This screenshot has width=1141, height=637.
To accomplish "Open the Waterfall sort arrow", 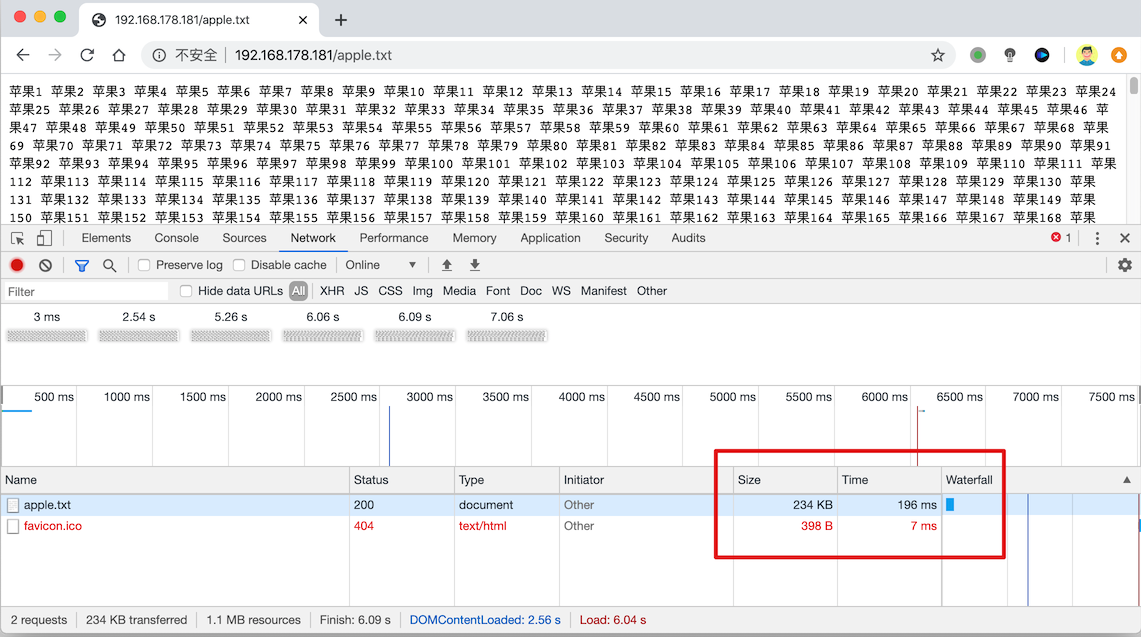I will click(1126, 480).
